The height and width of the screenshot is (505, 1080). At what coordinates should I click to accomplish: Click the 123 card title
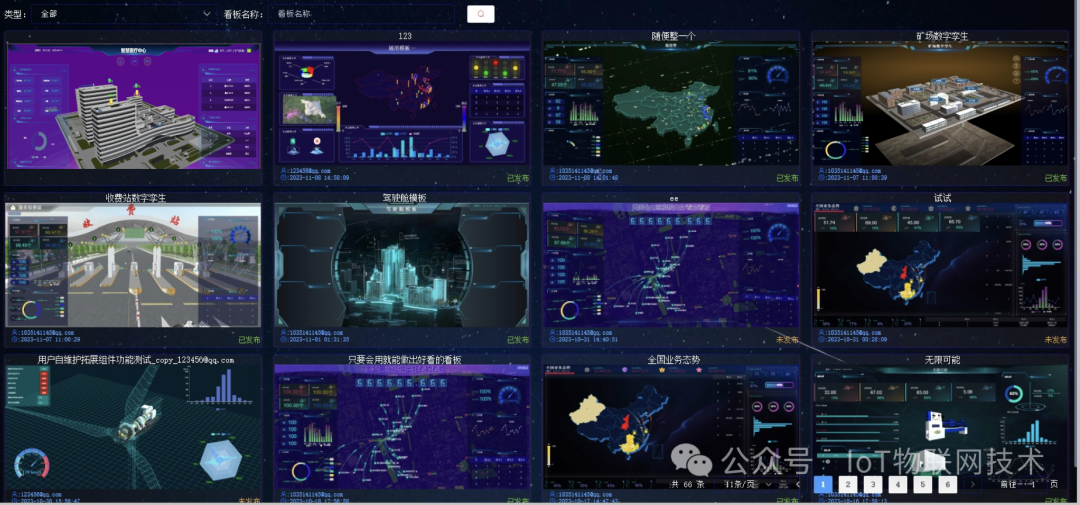[x=405, y=36]
